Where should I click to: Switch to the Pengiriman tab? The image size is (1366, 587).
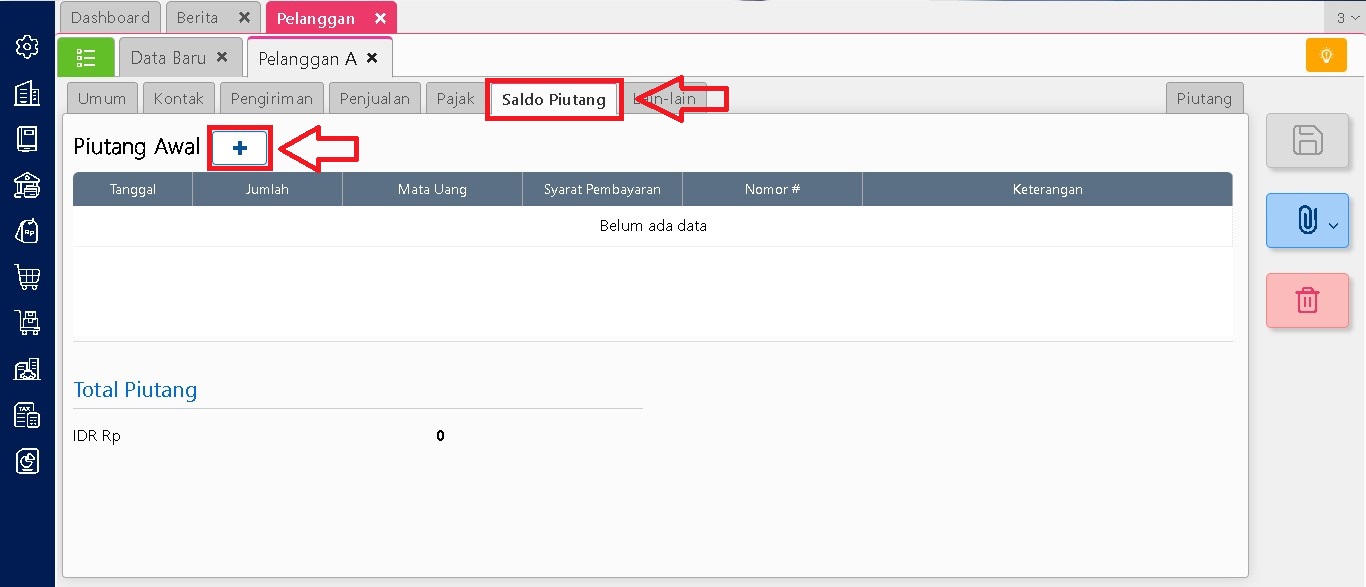[x=271, y=99]
